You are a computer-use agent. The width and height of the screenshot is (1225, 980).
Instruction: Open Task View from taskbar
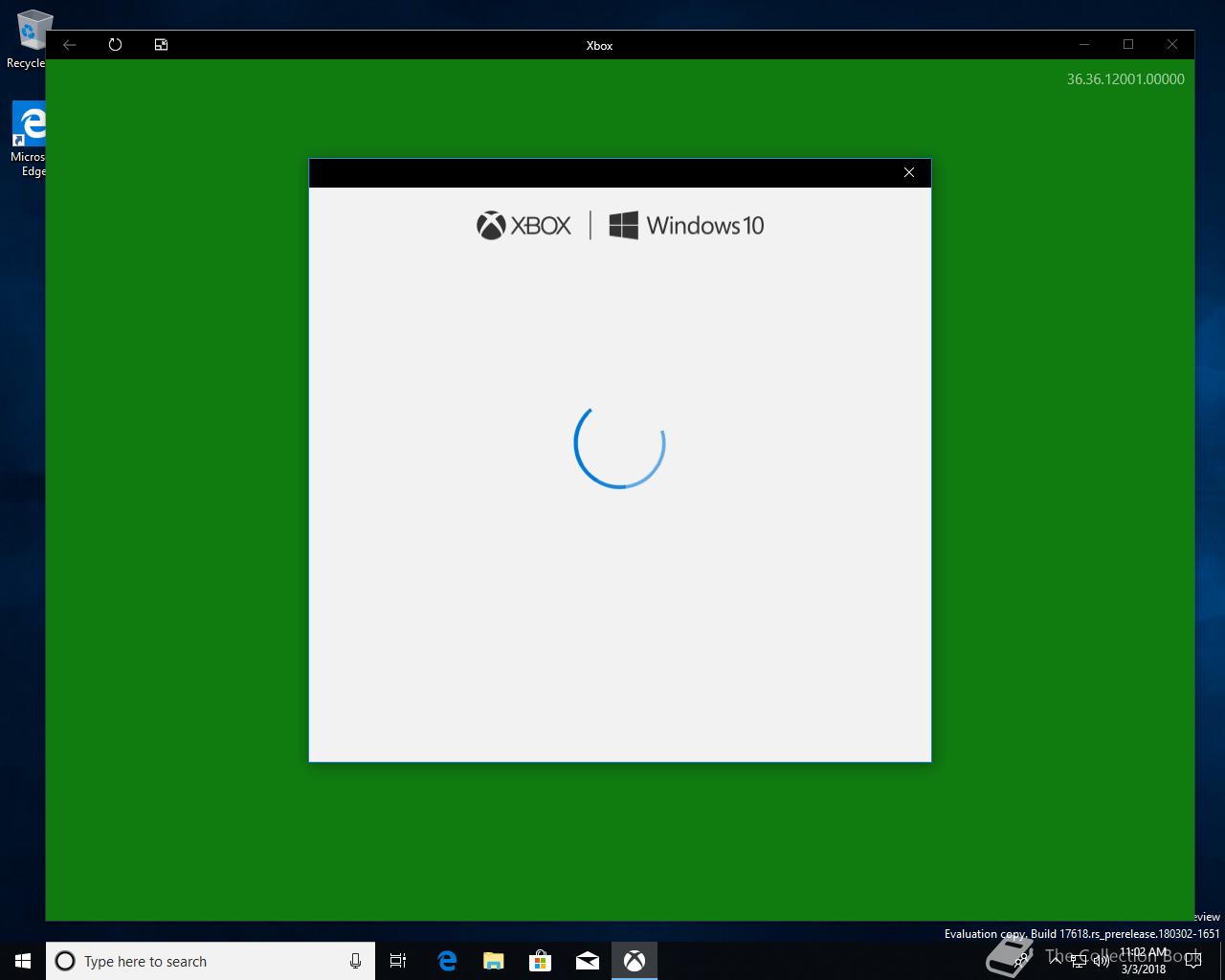[x=398, y=961]
